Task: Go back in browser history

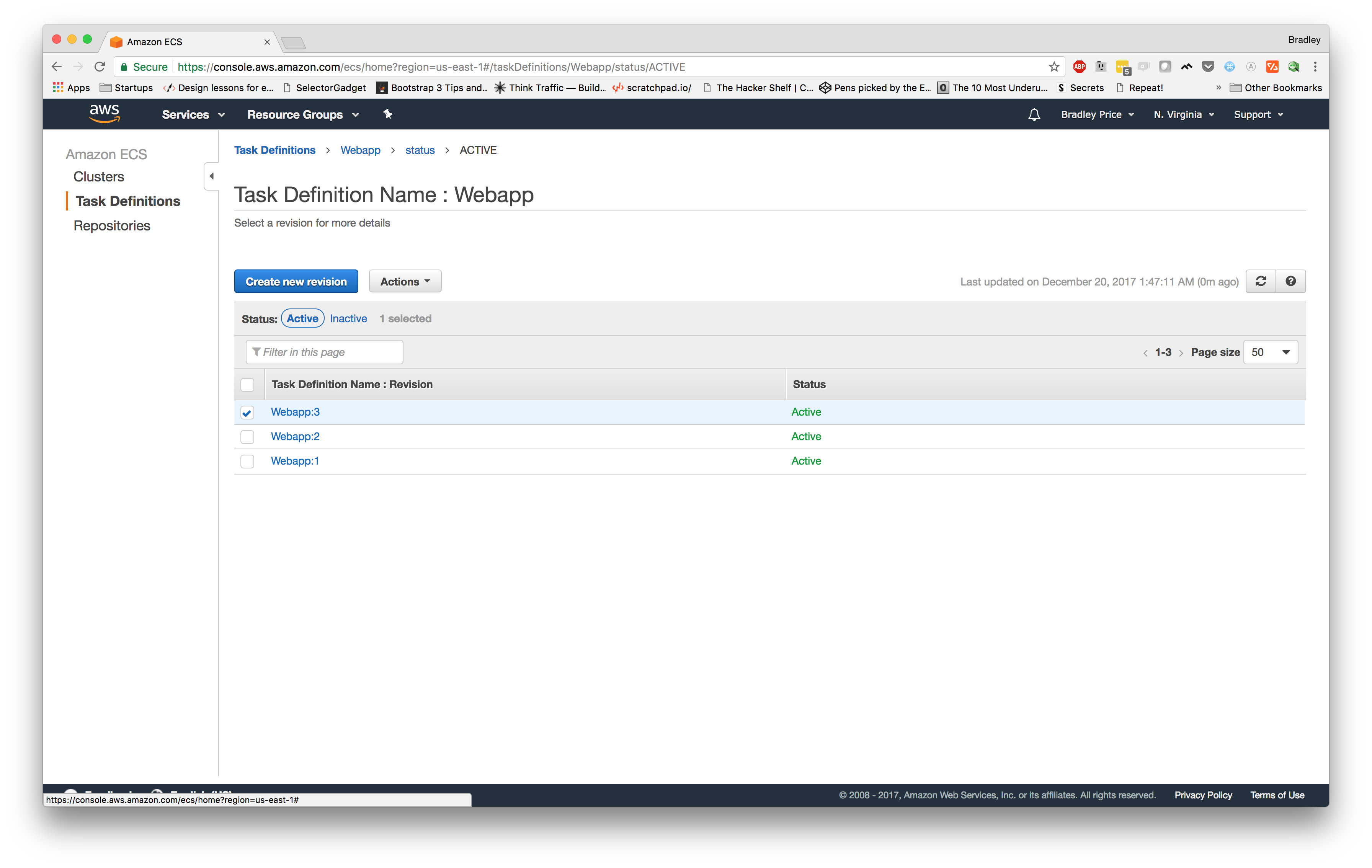Action: (56, 67)
